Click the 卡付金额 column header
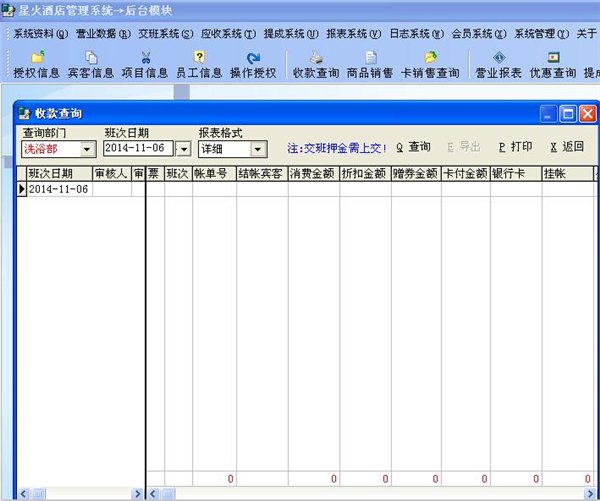The image size is (600, 501). pyautogui.click(x=466, y=174)
